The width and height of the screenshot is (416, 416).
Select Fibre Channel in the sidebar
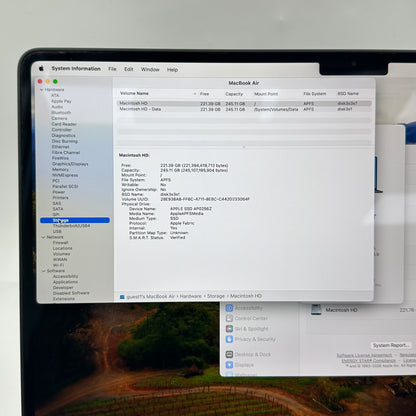(x=66, y=152)
